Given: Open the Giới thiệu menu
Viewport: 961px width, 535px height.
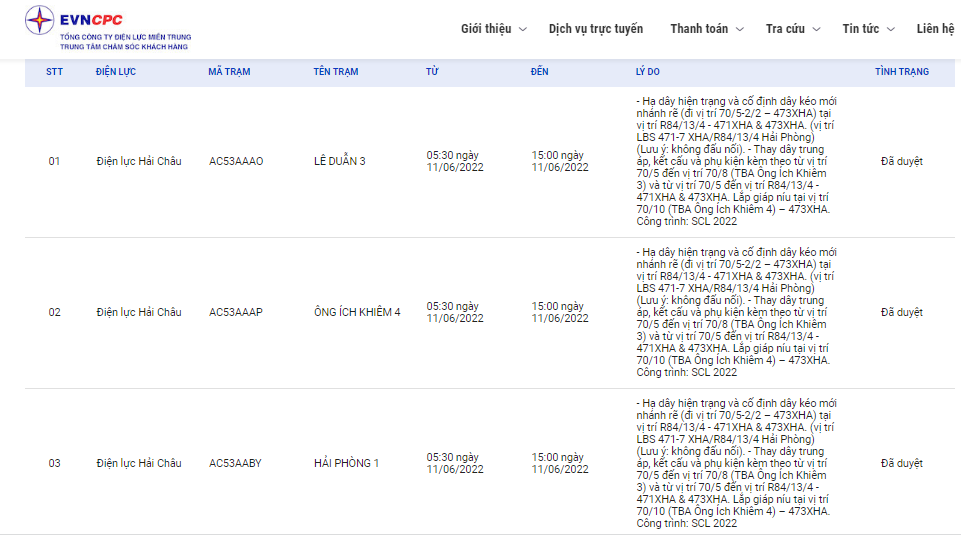Looking at the screenshot, I should coord(486,29).
